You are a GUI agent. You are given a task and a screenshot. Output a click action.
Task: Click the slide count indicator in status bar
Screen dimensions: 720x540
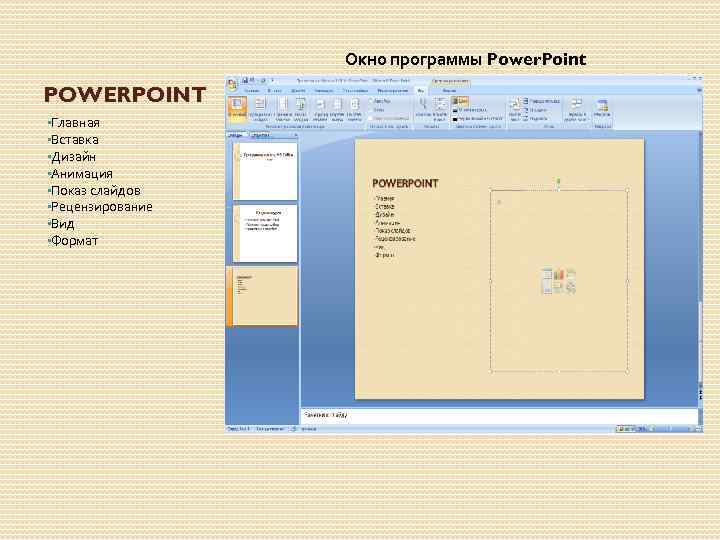[239, 429]
